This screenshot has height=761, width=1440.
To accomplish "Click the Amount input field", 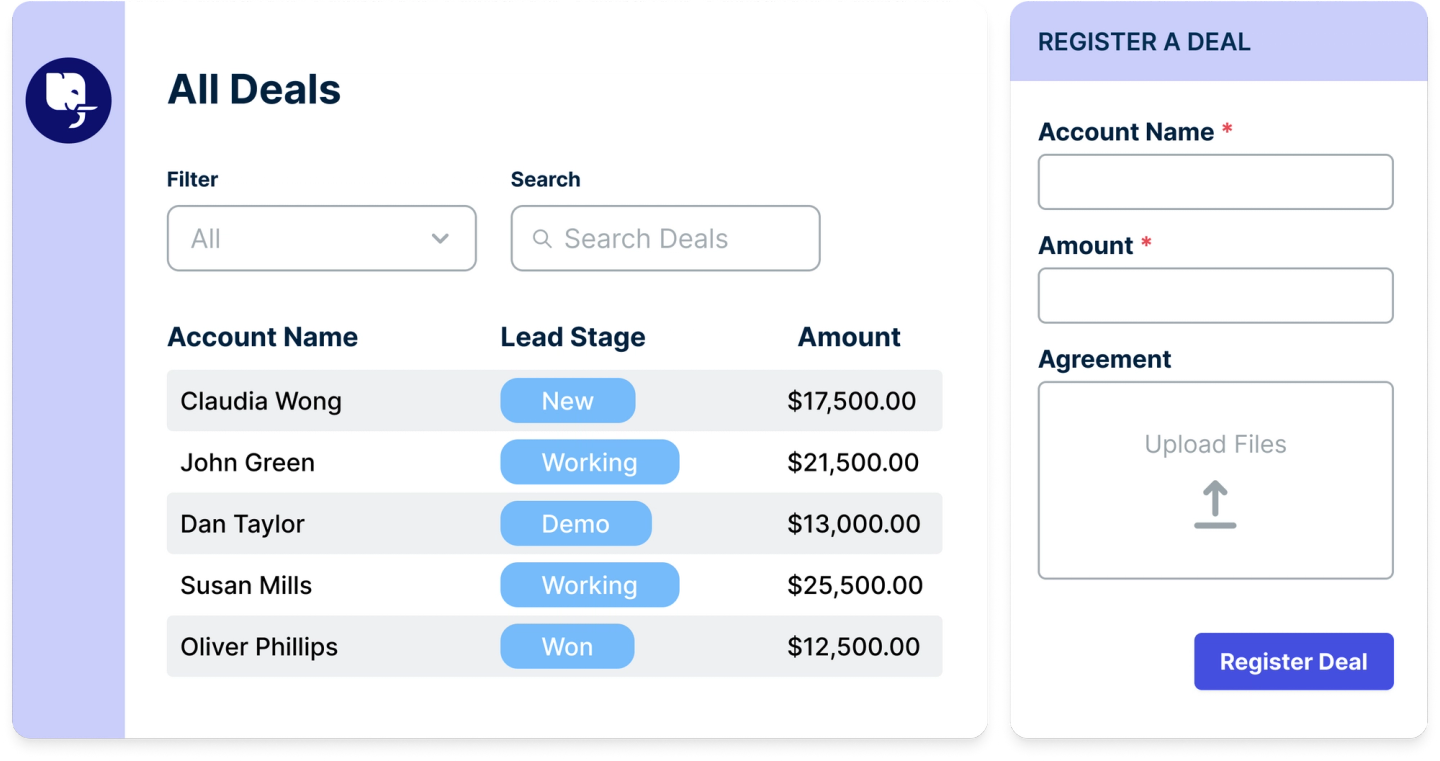I will point(1215,295).
